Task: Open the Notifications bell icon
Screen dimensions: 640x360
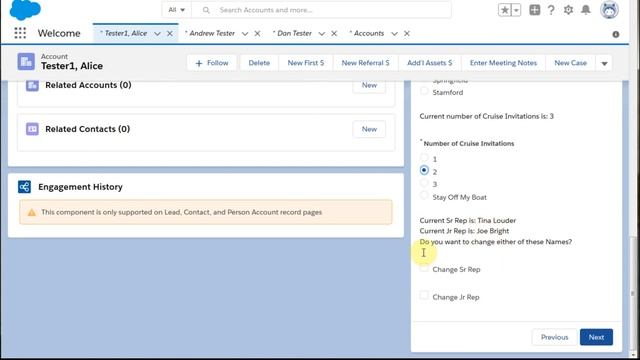Action: 586,10
